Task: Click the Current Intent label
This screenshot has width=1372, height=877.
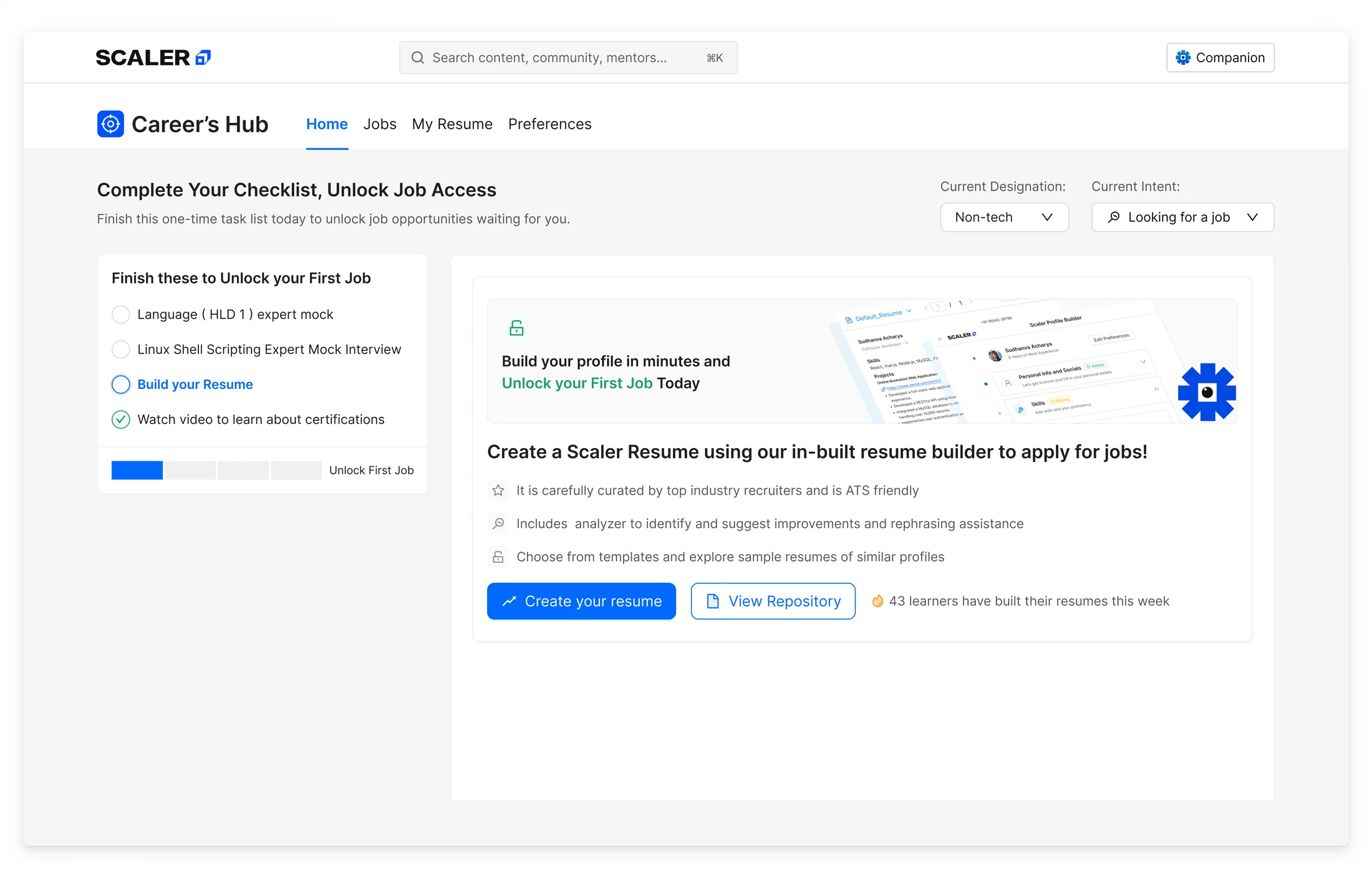Action: [x=1135, y=186]
